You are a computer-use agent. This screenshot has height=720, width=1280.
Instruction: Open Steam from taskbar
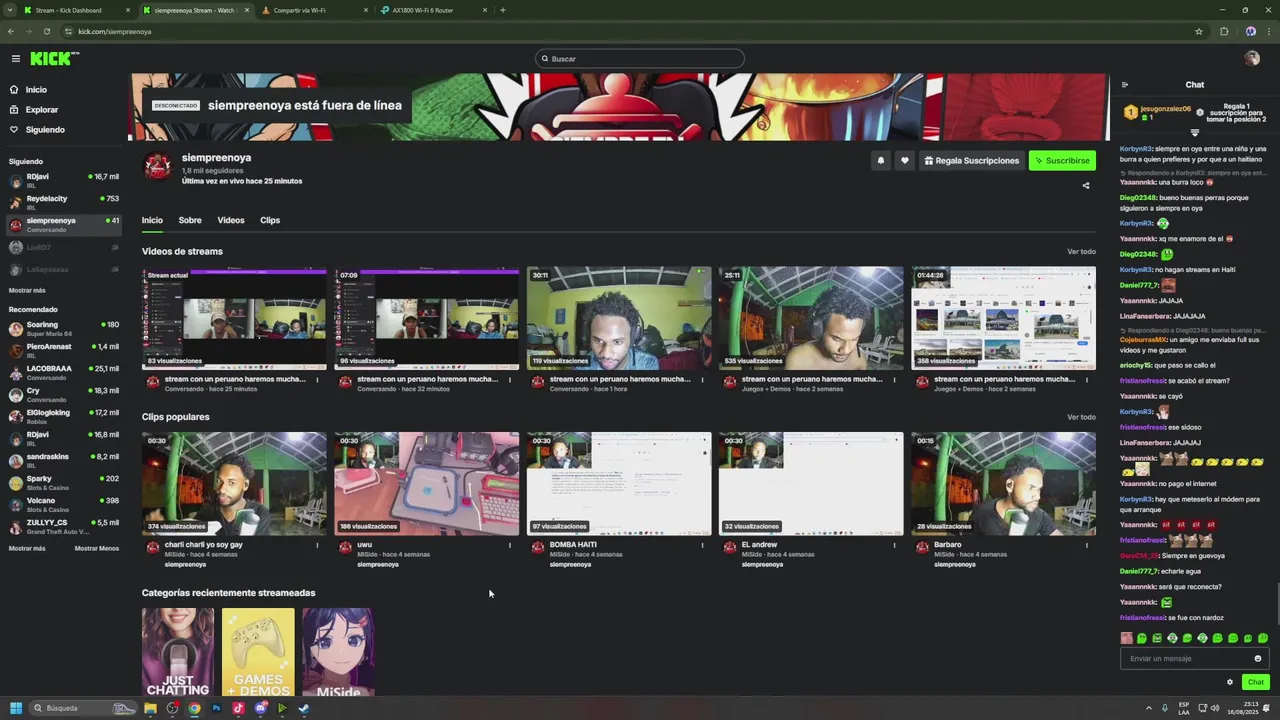(x=304, y=708)
